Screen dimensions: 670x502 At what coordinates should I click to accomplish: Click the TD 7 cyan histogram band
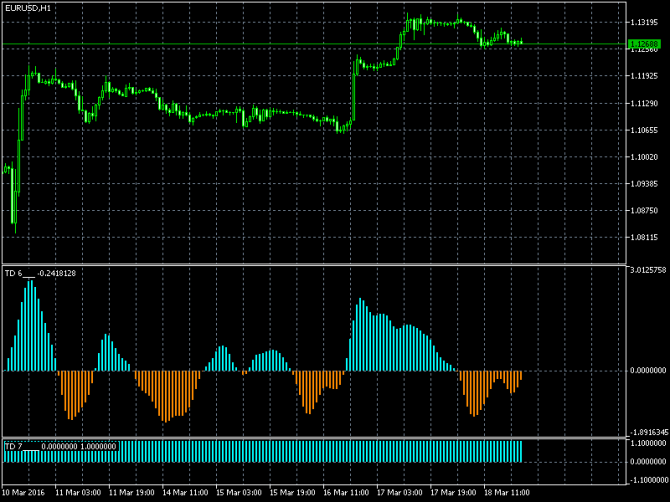(x=263, y=452)
